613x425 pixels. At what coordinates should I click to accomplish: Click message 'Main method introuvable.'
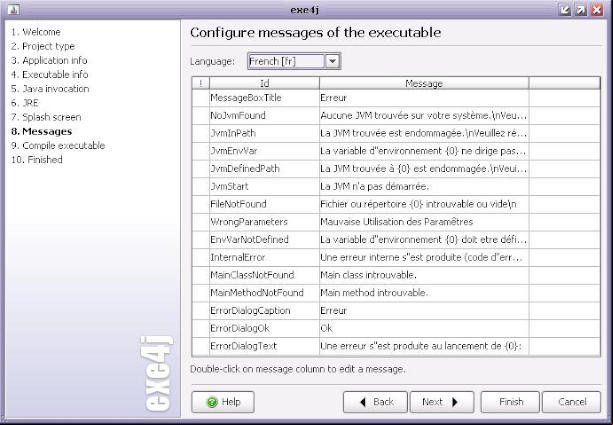tap(424, 293)
